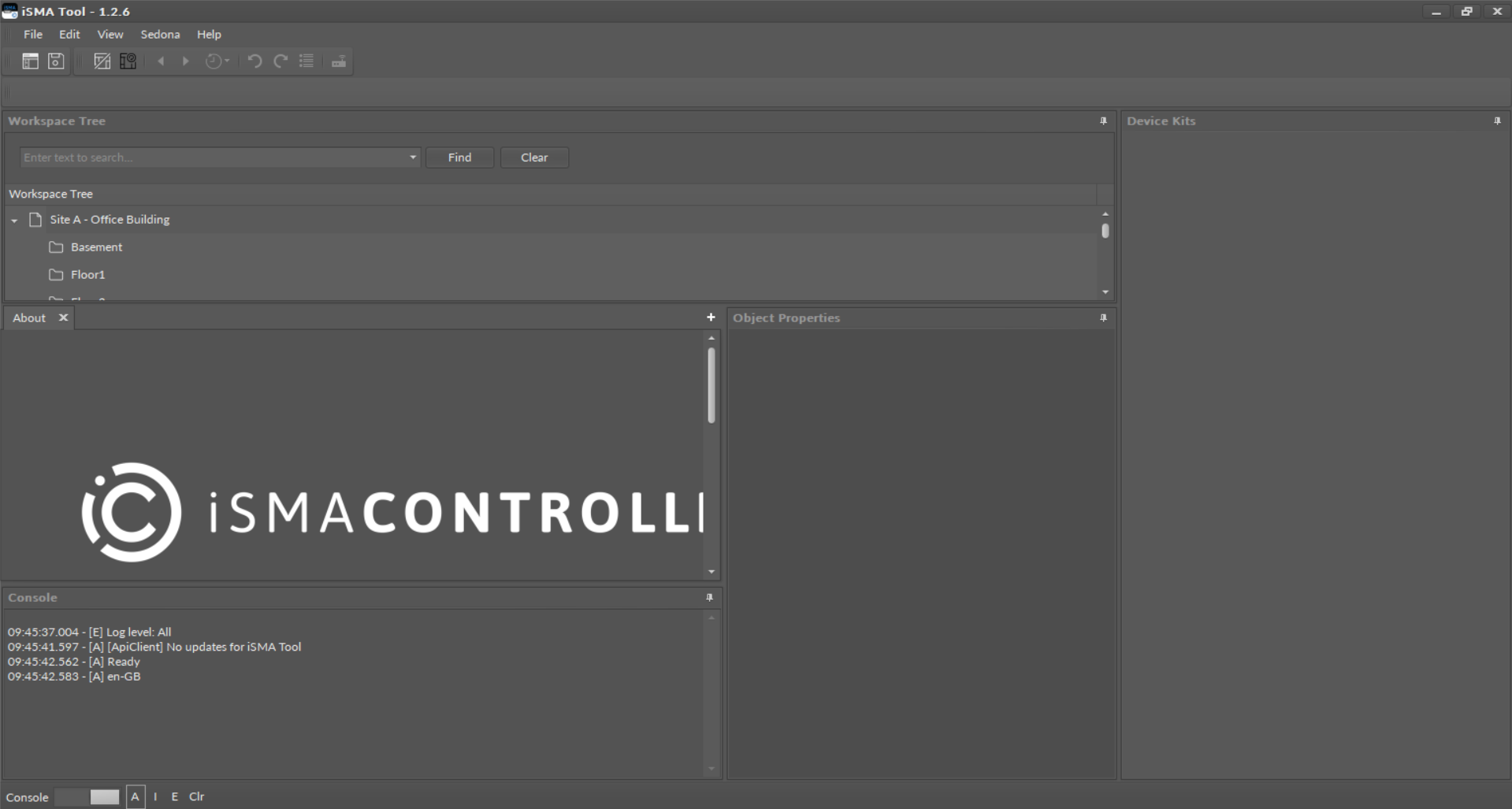Image resolution: width=1512 pixels, height=809 pixels.
Task: Toggle the 'E' error log filter
Action: point(175,797)
